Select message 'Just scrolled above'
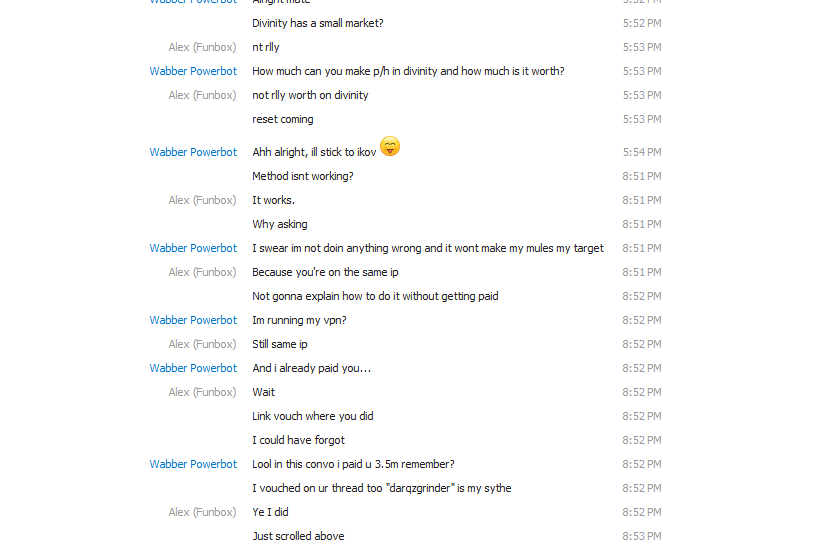825x547 pixels. tap(298, 536)
